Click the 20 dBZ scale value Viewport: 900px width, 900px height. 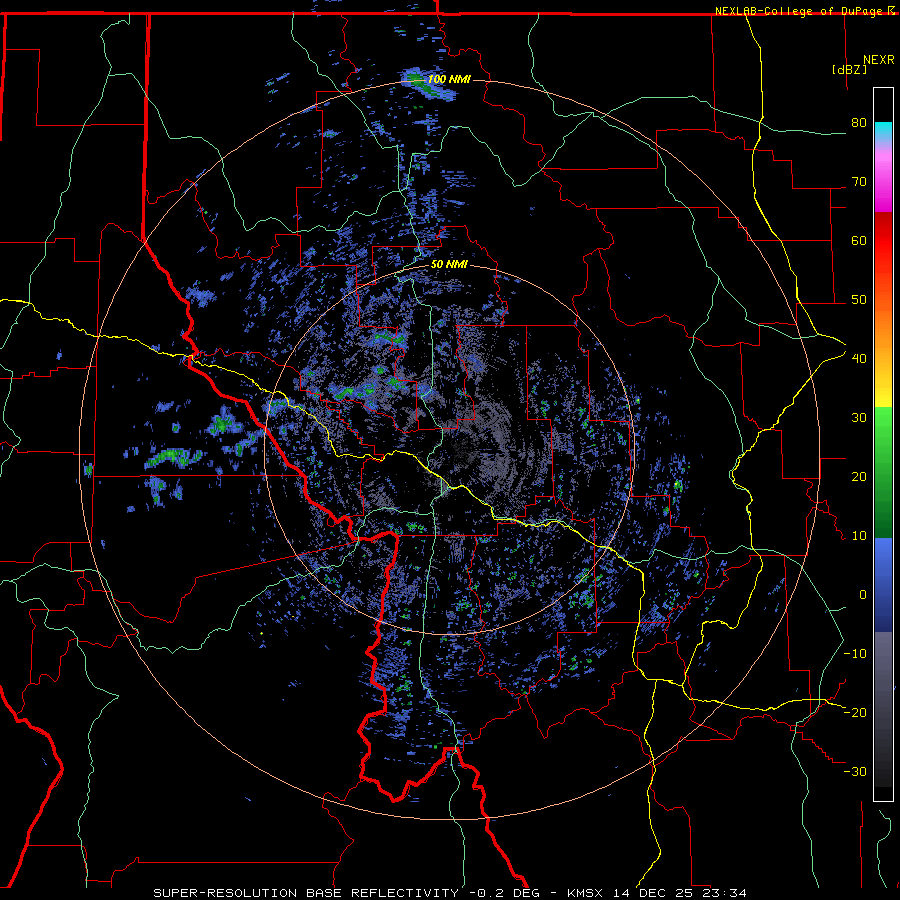(x=859, y=477)
